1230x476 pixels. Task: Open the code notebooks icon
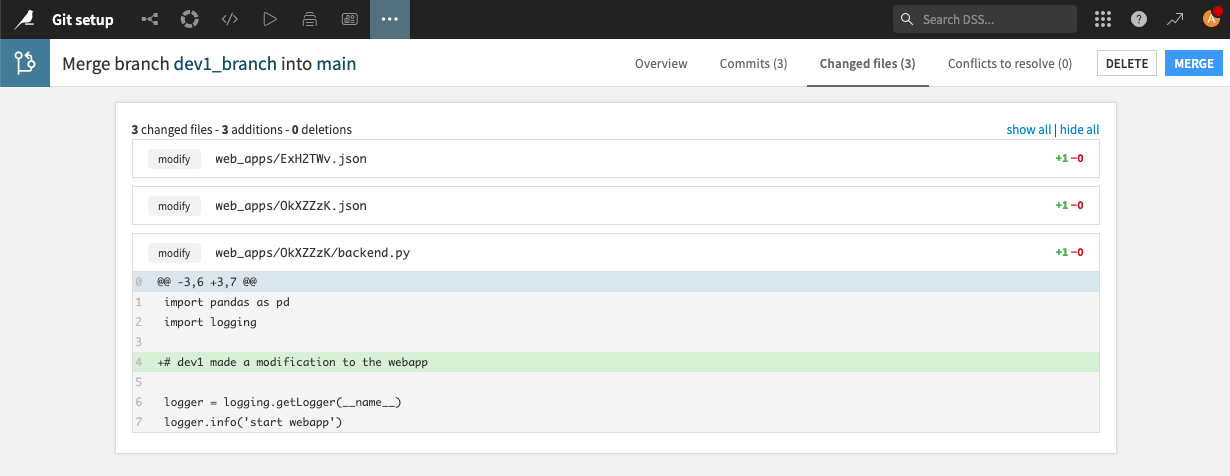coord(229,19)
